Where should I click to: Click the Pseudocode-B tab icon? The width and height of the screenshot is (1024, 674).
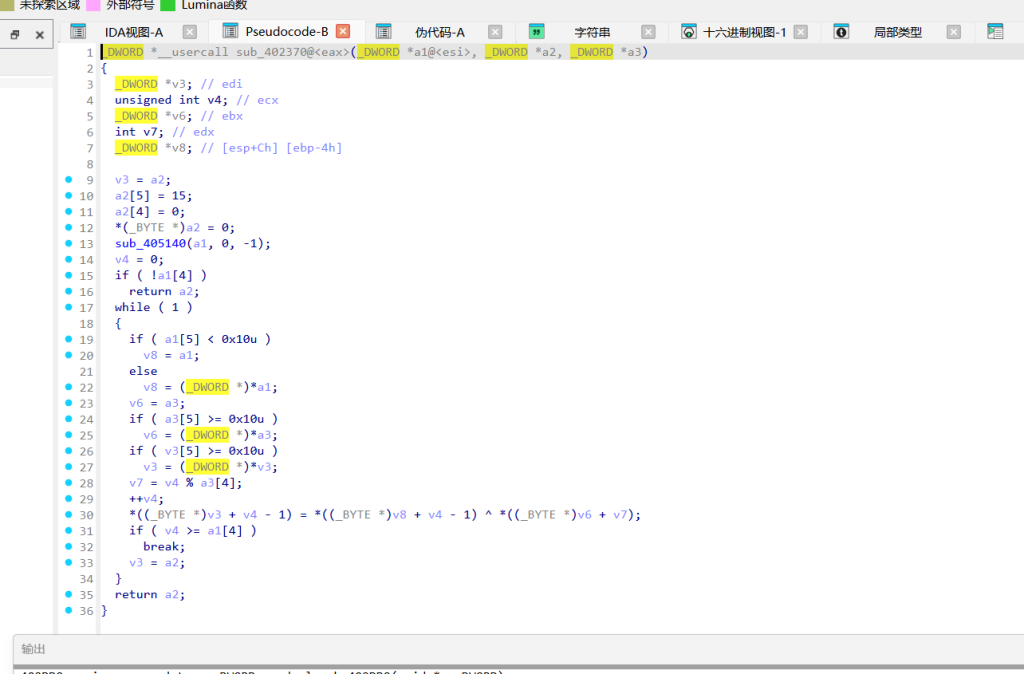pyautogui.click(x=230, y=31)
